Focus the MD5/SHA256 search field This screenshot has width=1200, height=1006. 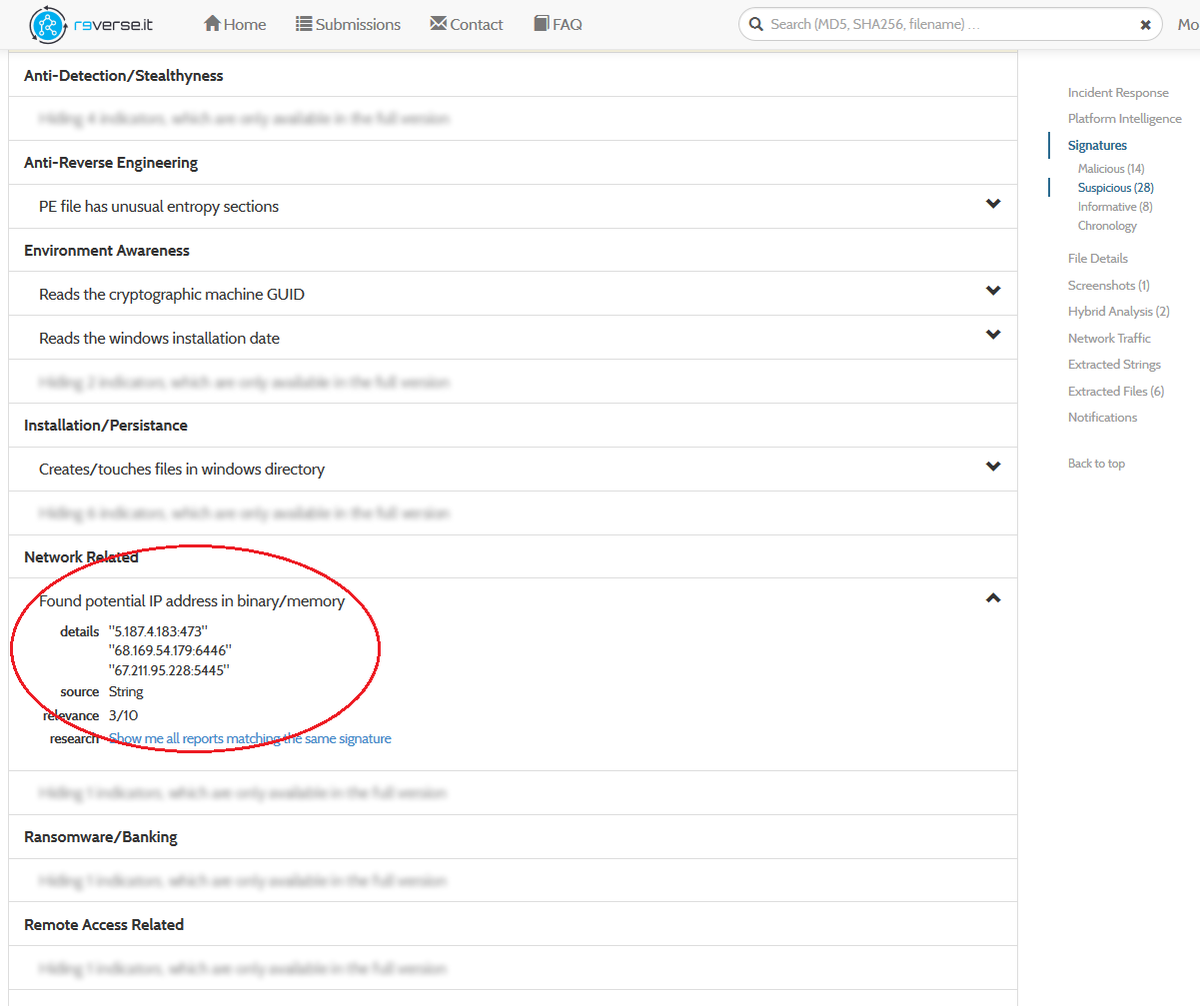[950, 24]
